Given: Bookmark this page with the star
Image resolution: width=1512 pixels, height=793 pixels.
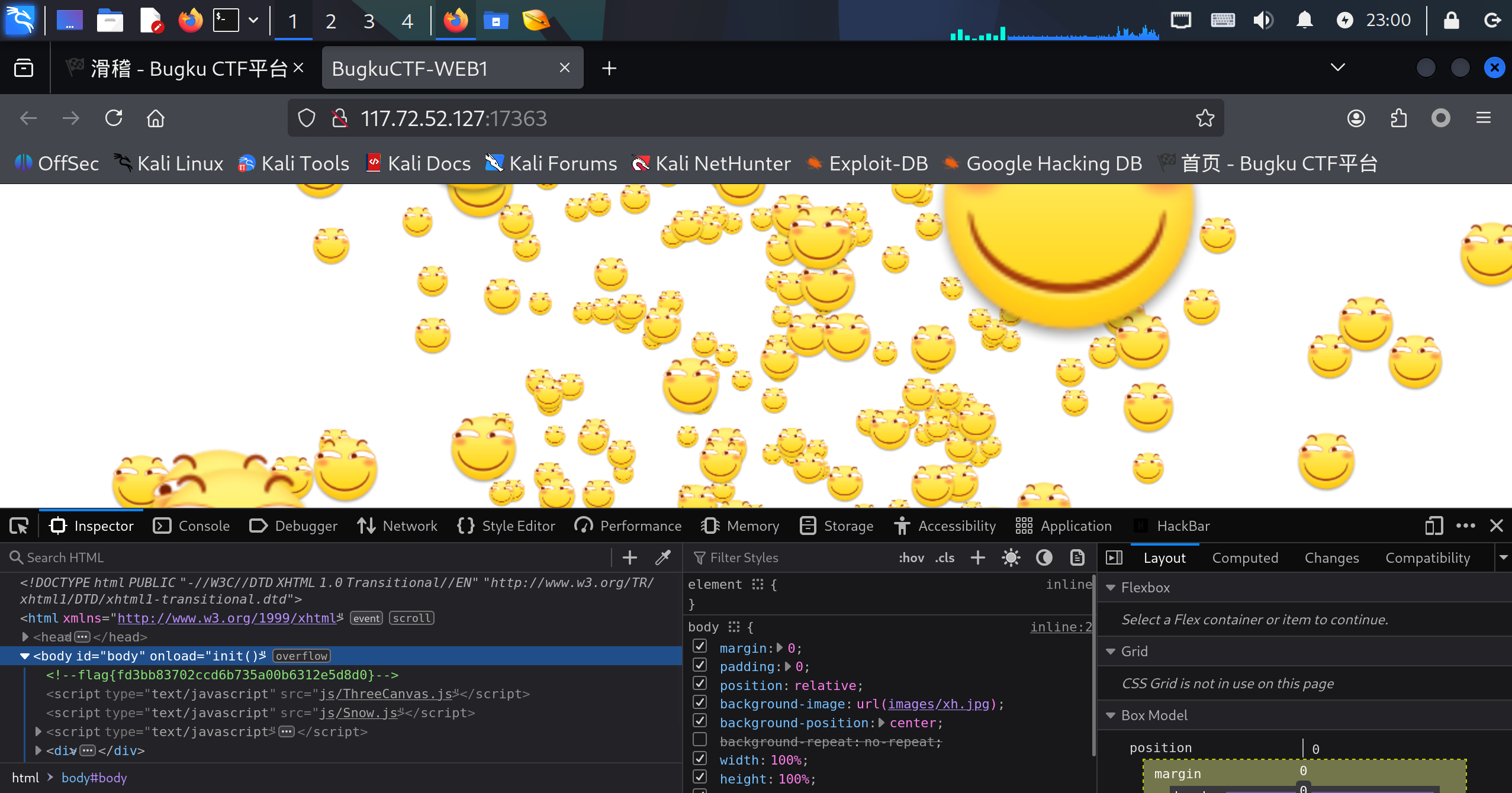Looking at the screenshot, I should pyautogui.click(x=1205, y=118).
